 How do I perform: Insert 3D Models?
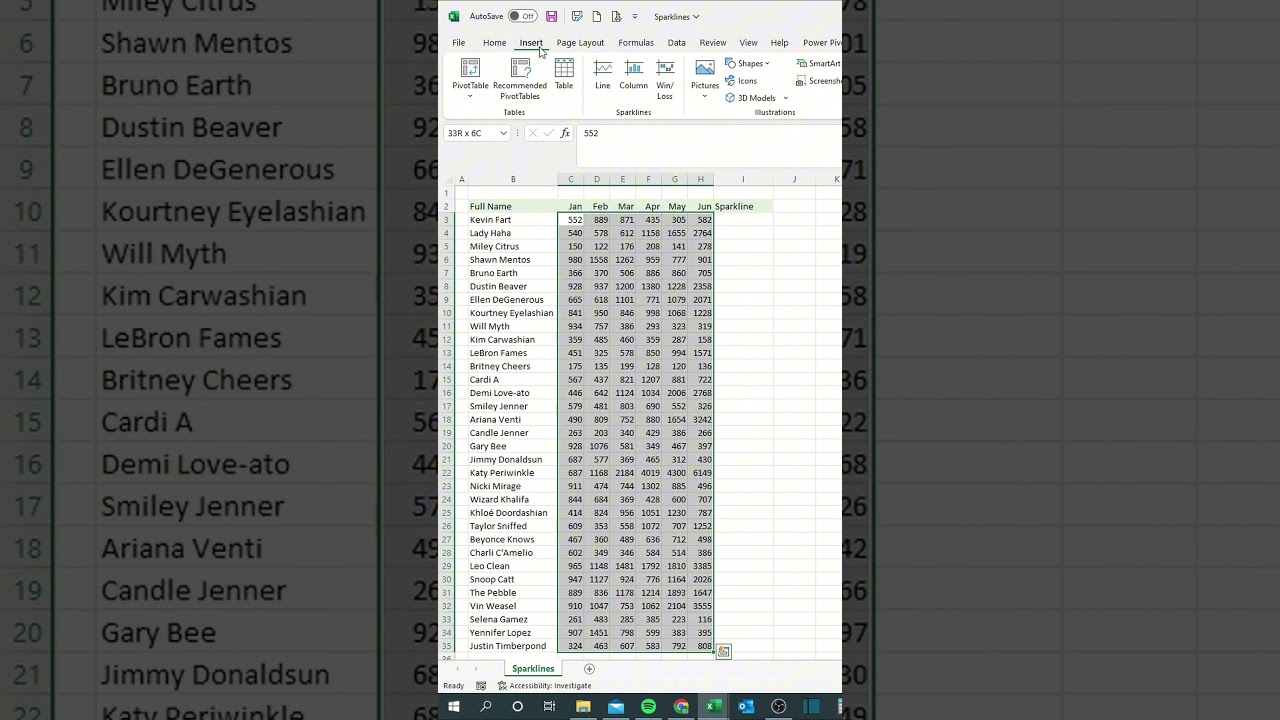751,98
